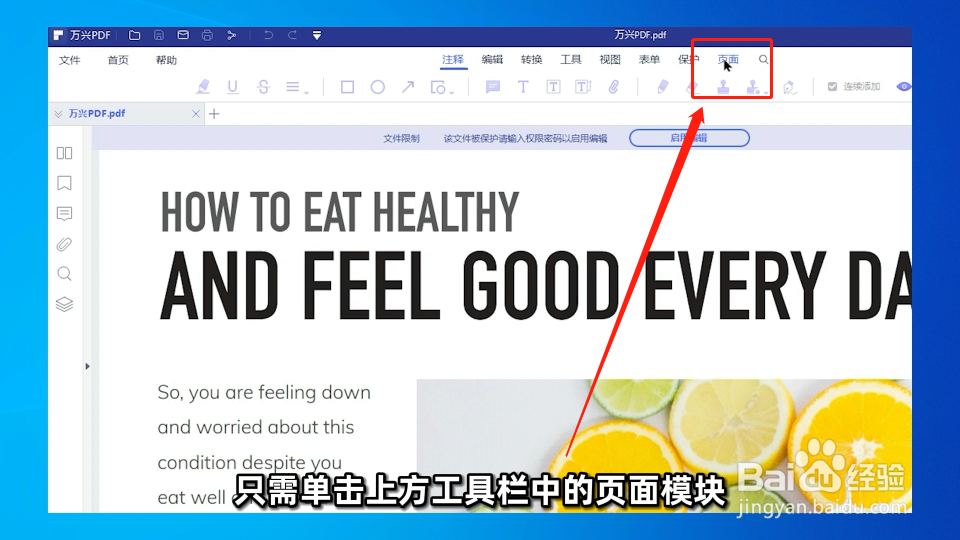Click the 文件限制 label

click(x=402, y=138)
